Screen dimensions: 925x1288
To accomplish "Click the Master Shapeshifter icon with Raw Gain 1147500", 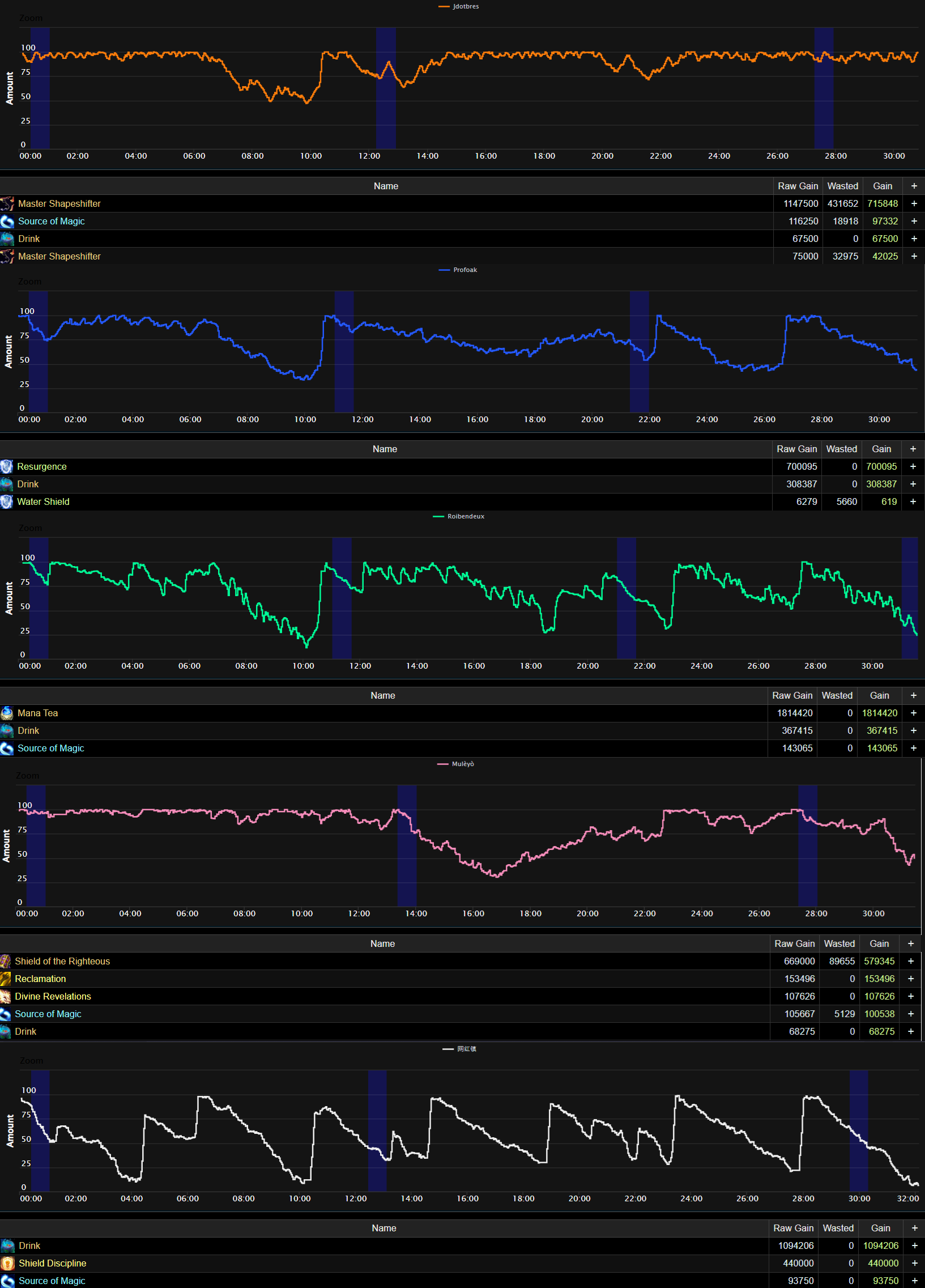I will point(7,203).
